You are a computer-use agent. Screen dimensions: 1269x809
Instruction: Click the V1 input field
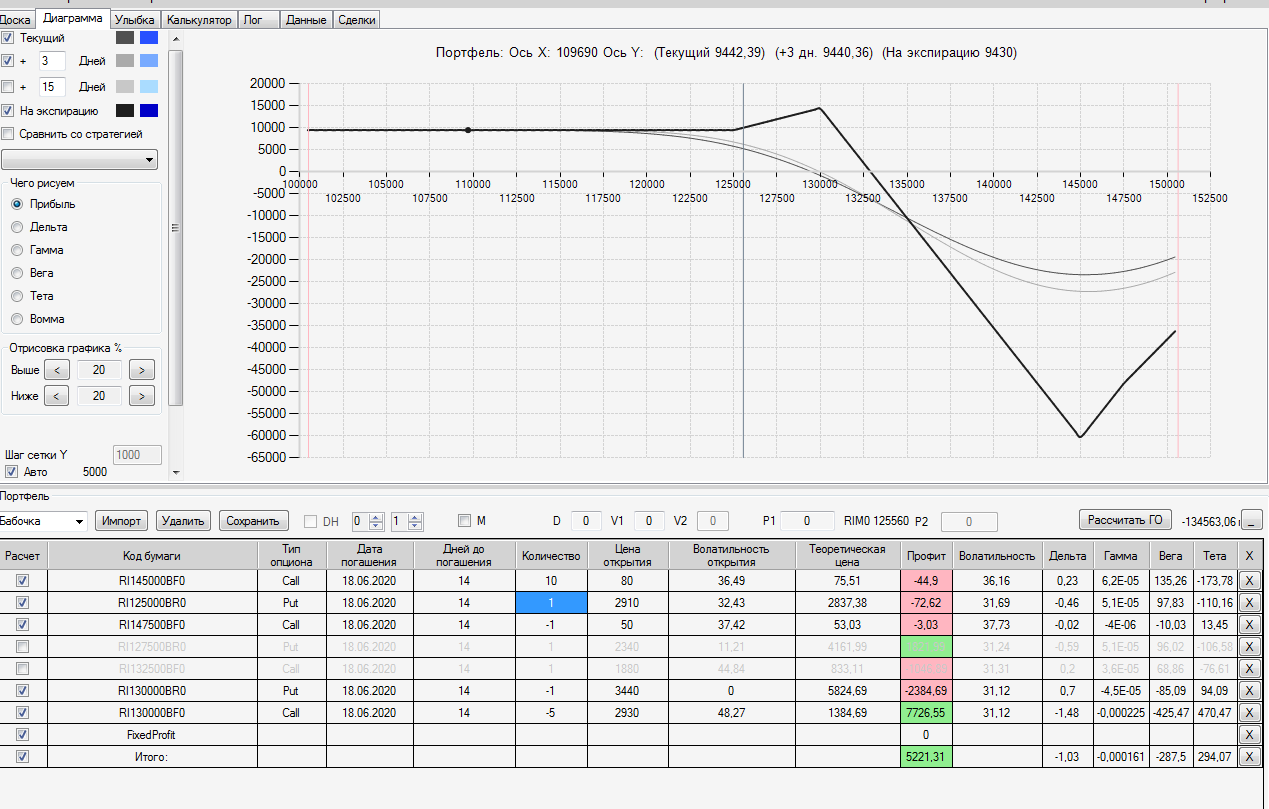pyautogui.click(x=649, y=521)
